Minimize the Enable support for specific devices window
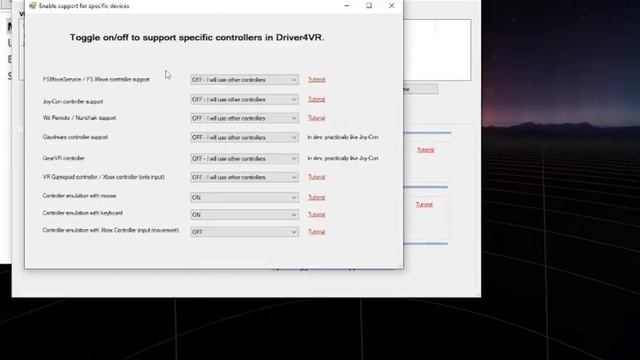 click(x=347, y=6)
